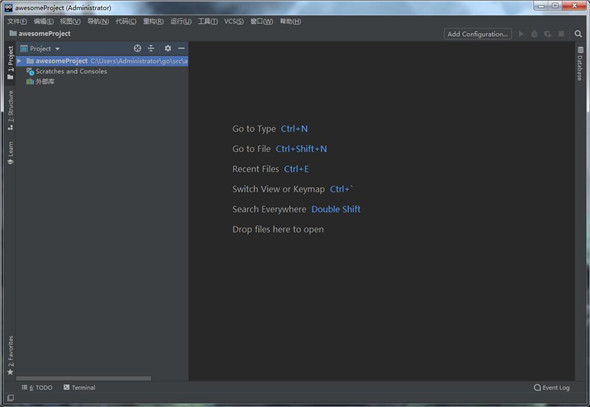Viewport: 590px width, 407px height.
Task: Hide the Project panel with minus icon
Action: pos(181,48)
